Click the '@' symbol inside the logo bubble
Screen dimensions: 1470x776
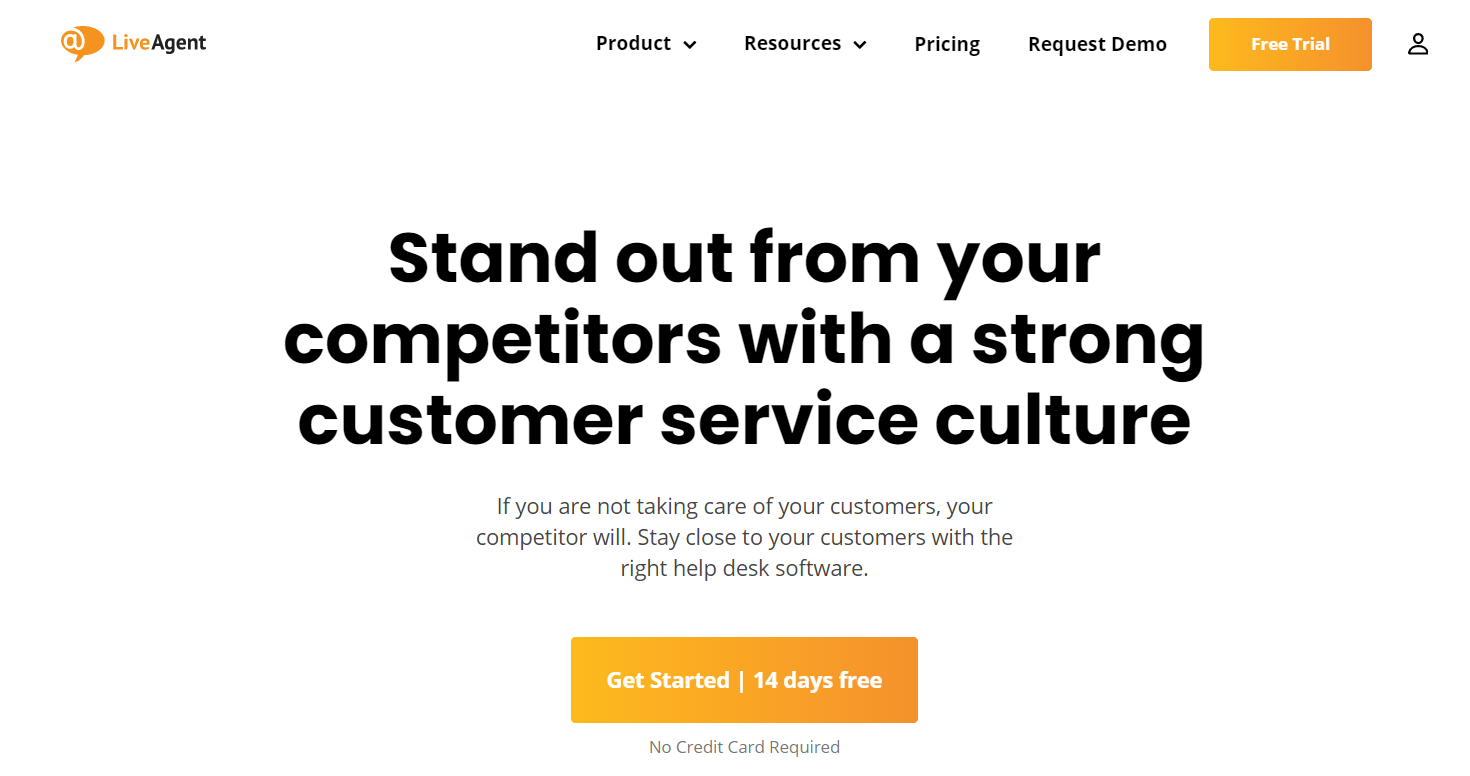tap(73, 41)
